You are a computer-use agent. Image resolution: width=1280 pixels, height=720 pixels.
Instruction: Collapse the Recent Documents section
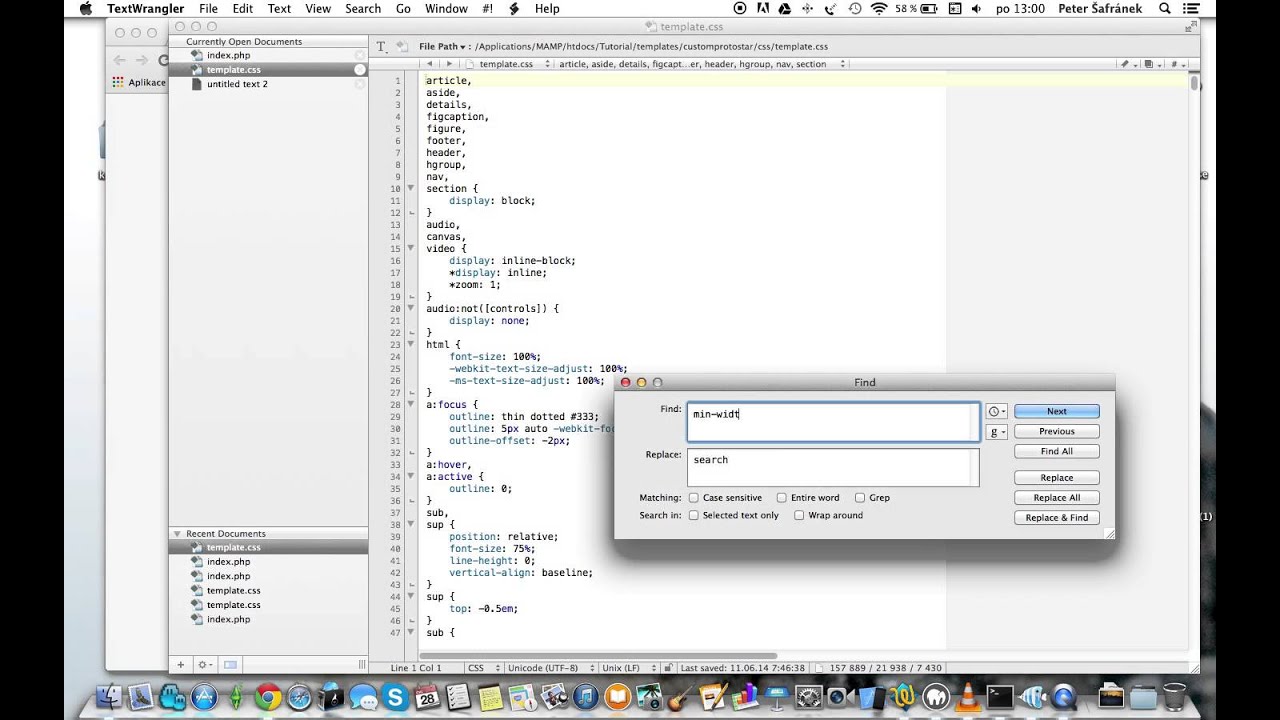177,534
